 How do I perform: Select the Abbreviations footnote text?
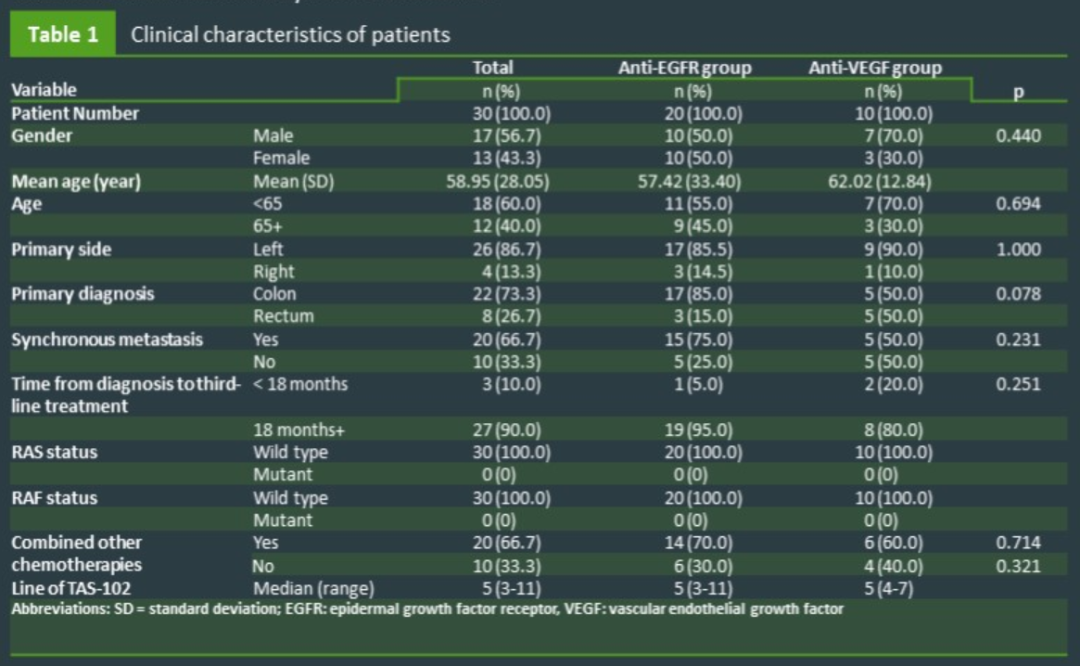click(427, 608)
